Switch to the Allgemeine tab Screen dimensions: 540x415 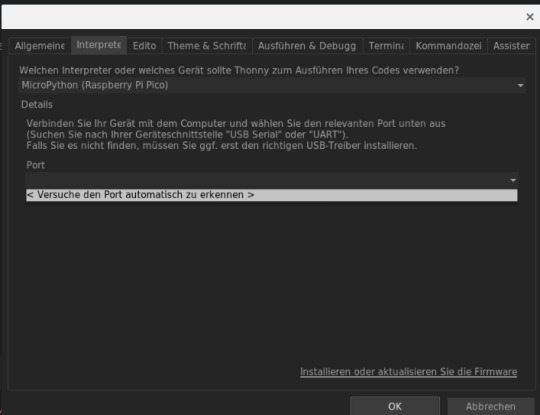coord(39,46)
